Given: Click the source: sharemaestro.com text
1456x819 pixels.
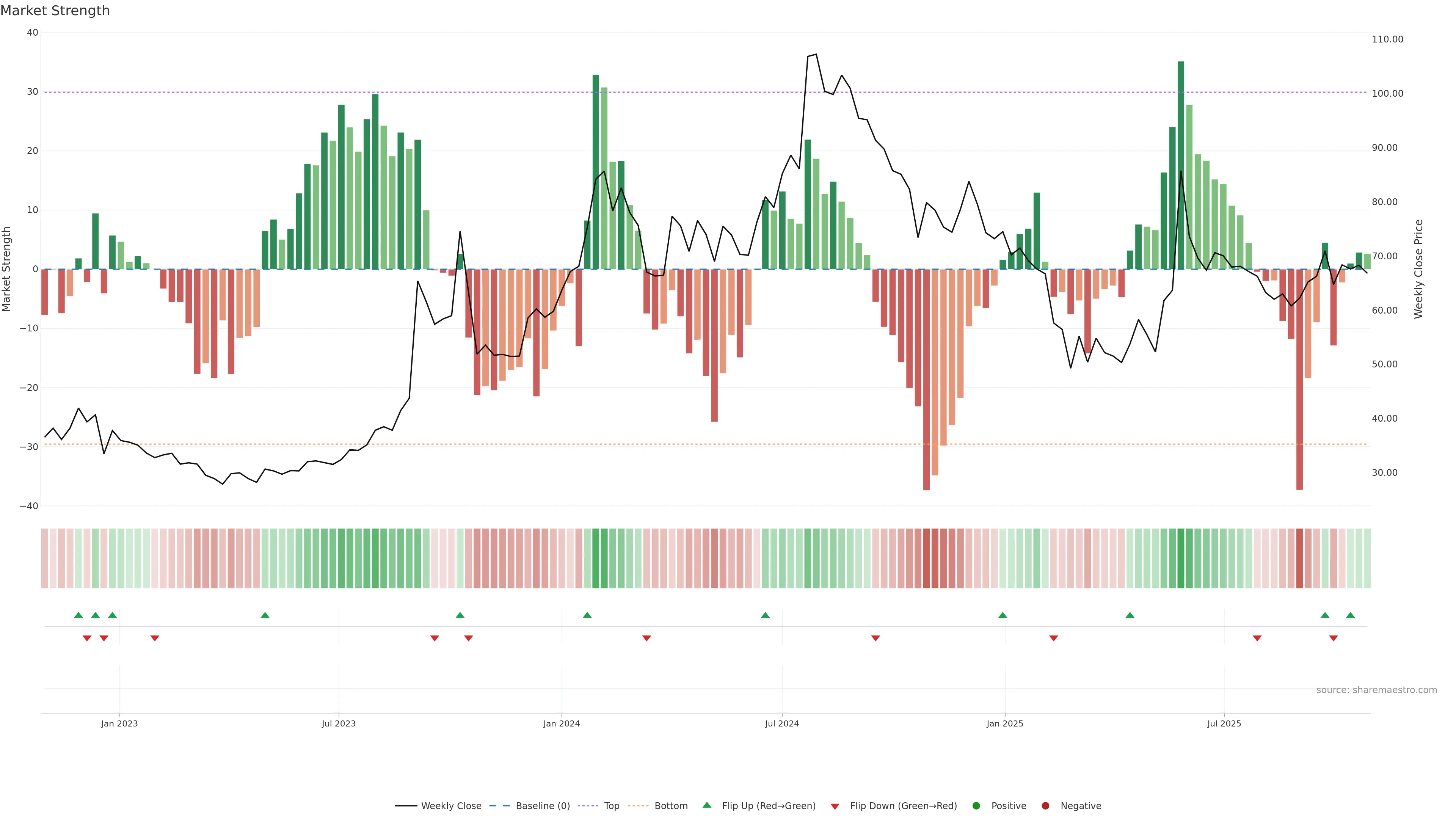Looking at the screenshot, I should pos(1376,690).
